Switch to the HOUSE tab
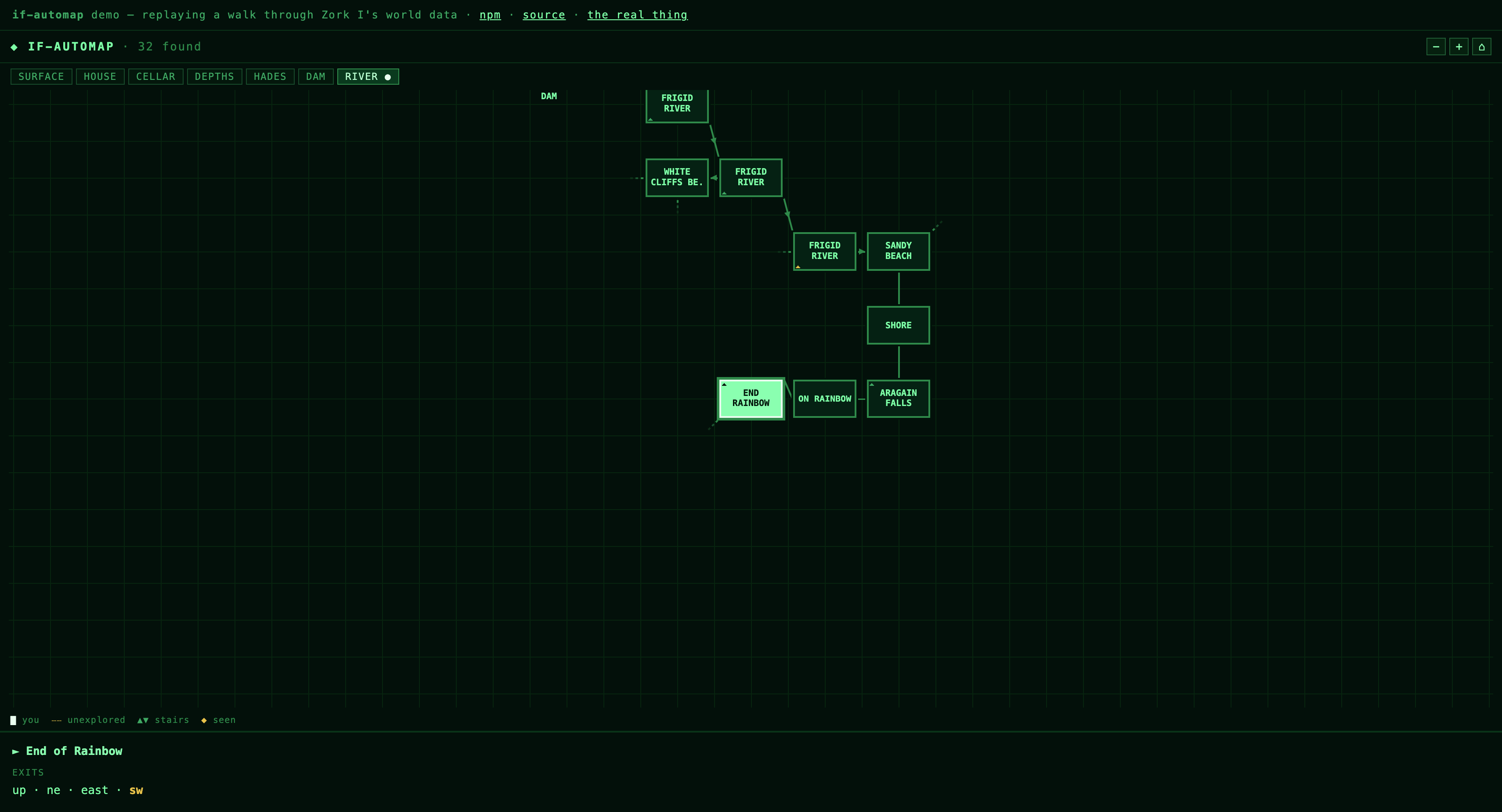The image size is (1502, 812). pos(100,76)
